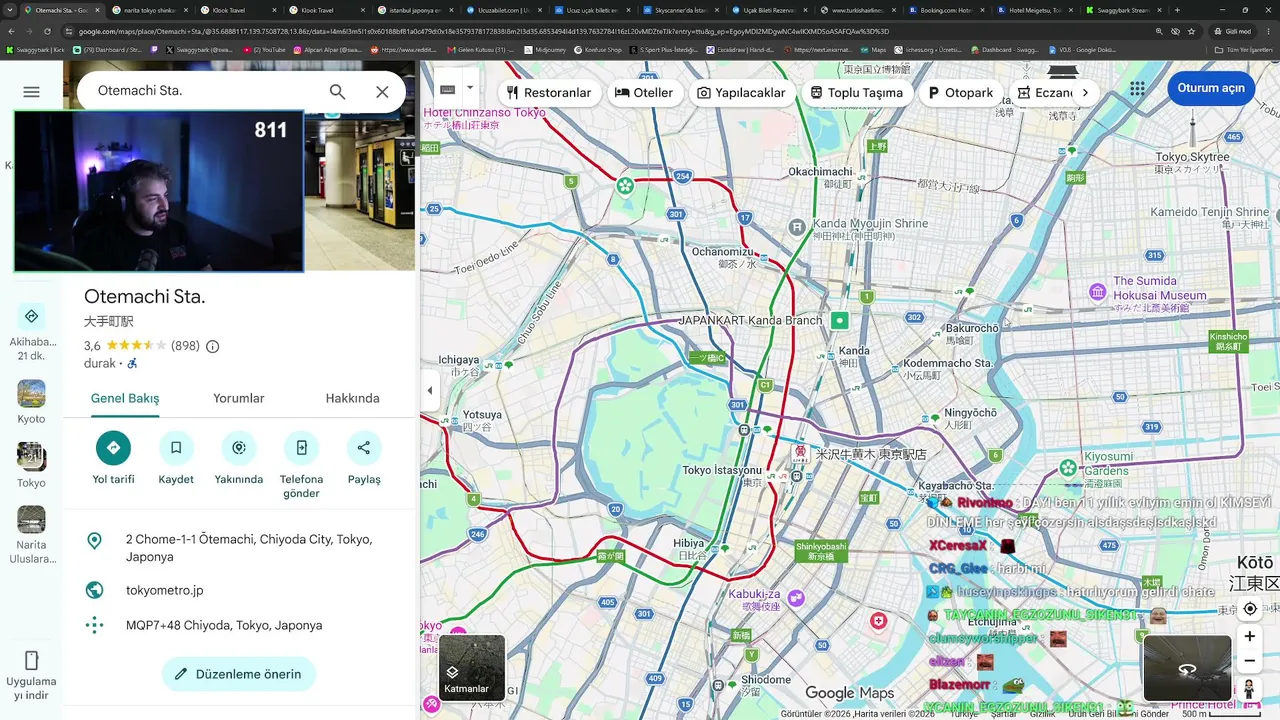
Task: Filter map by Restoranlar
Action: coord(549,92)
